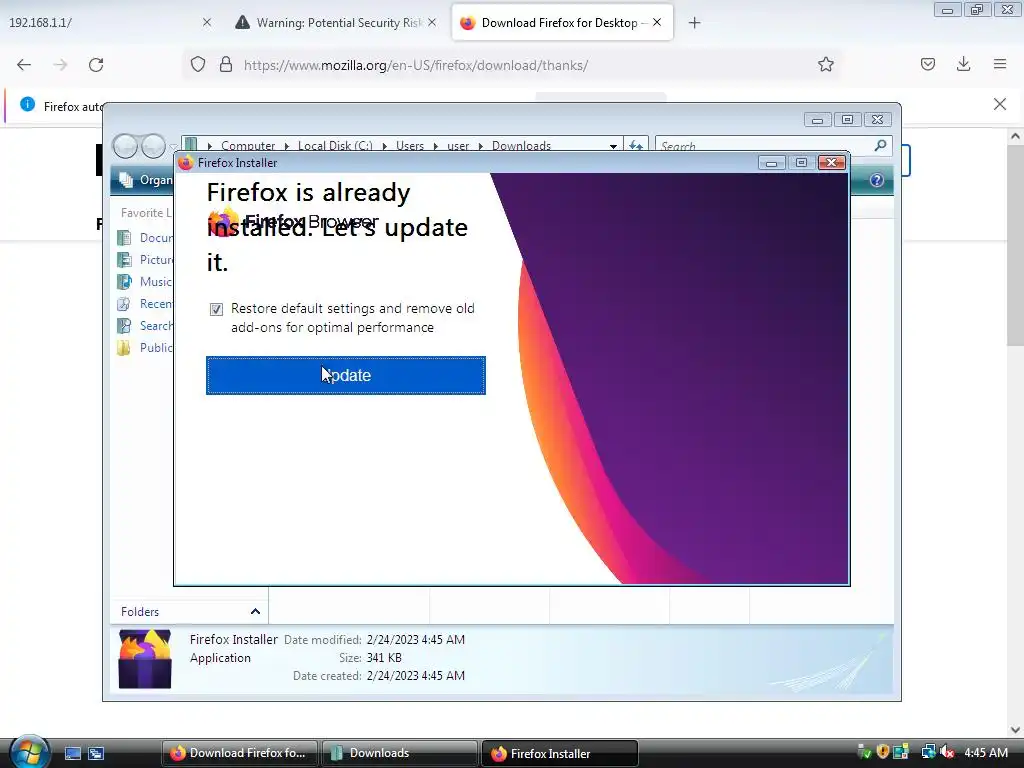
Task: Open tracking protection shield icon
Action: [x=198, y=65]
